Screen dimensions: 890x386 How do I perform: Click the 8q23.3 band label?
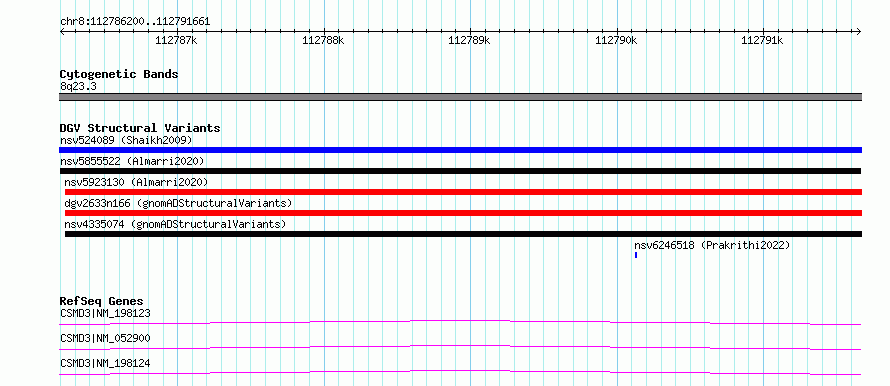pyautogui.click(x=78, y=86)
